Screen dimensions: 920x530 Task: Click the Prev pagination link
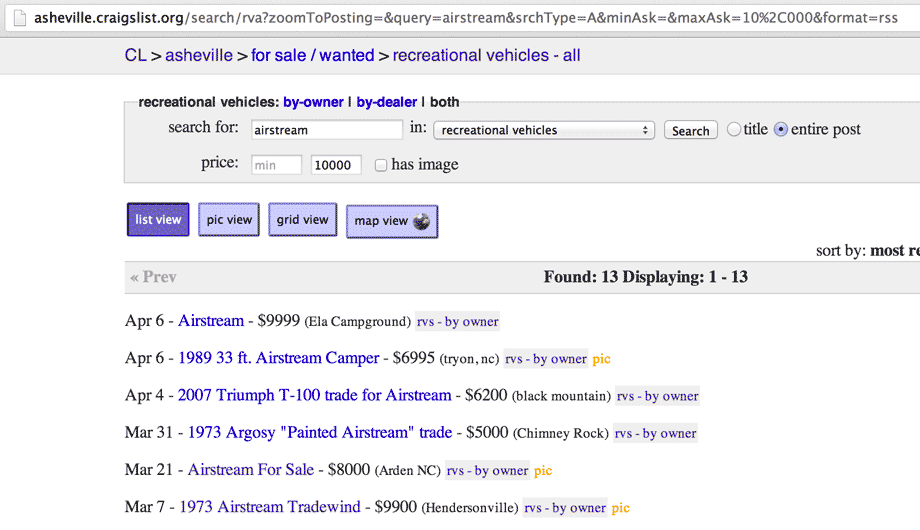click(x=153, y=277)
